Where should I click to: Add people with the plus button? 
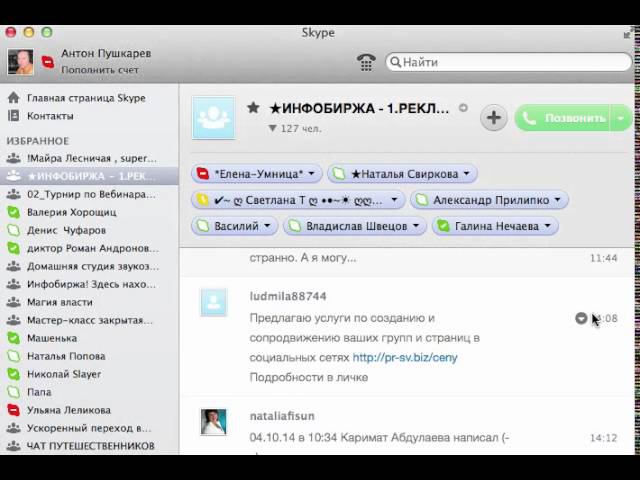tap(493, 118)
